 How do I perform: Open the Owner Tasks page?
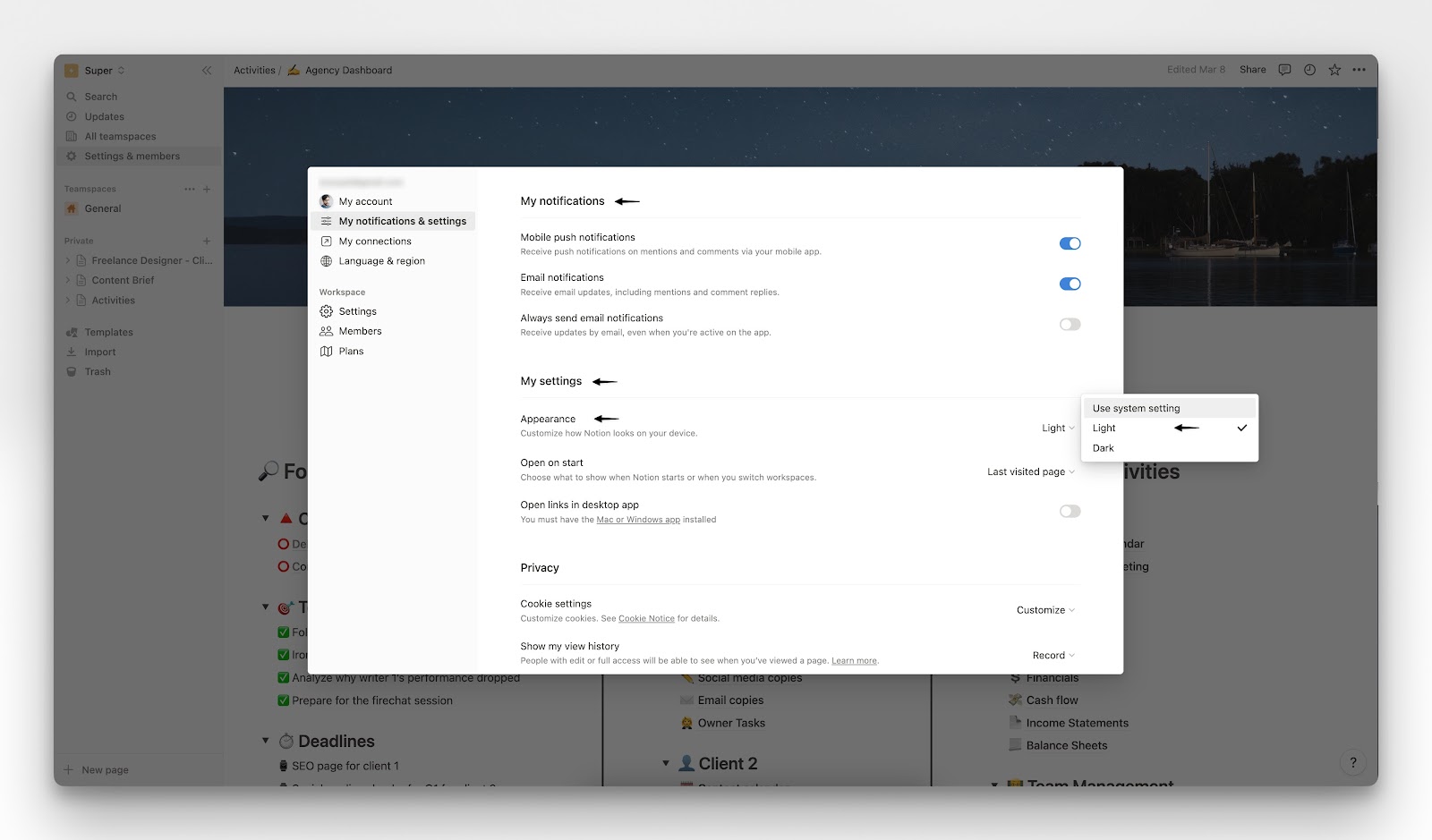coord(731,723)
